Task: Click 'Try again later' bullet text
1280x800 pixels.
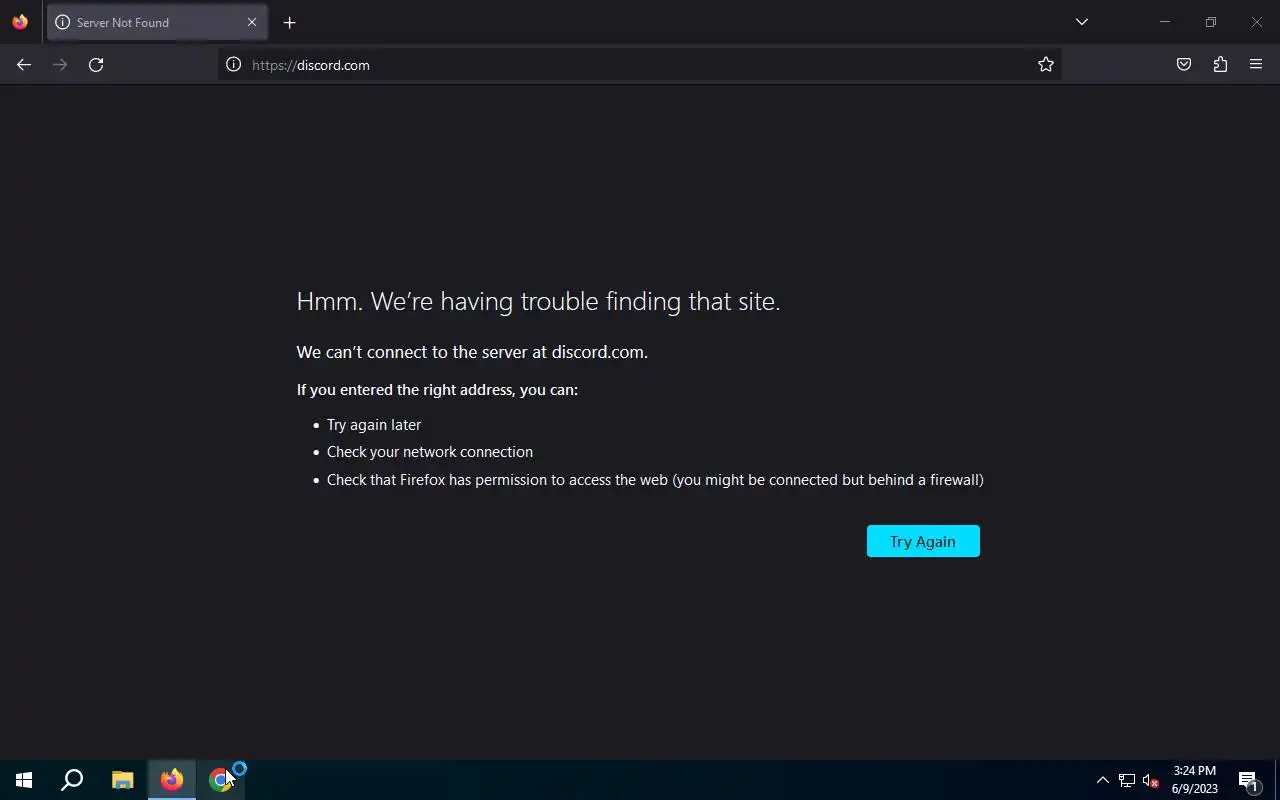Action: click(374, 425)
